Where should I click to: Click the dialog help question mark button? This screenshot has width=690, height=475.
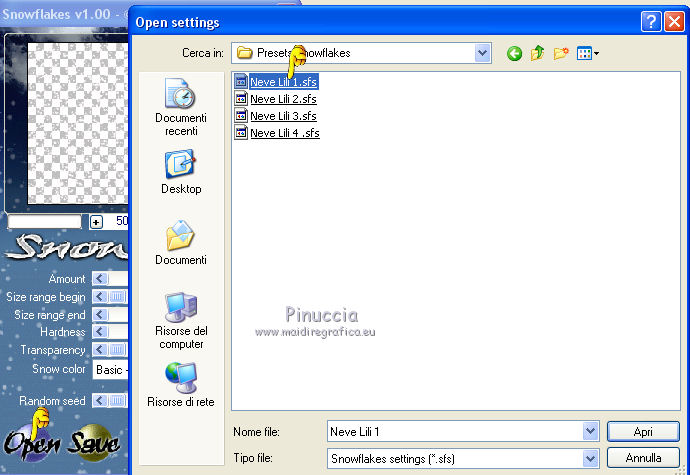tap(651, 22)
